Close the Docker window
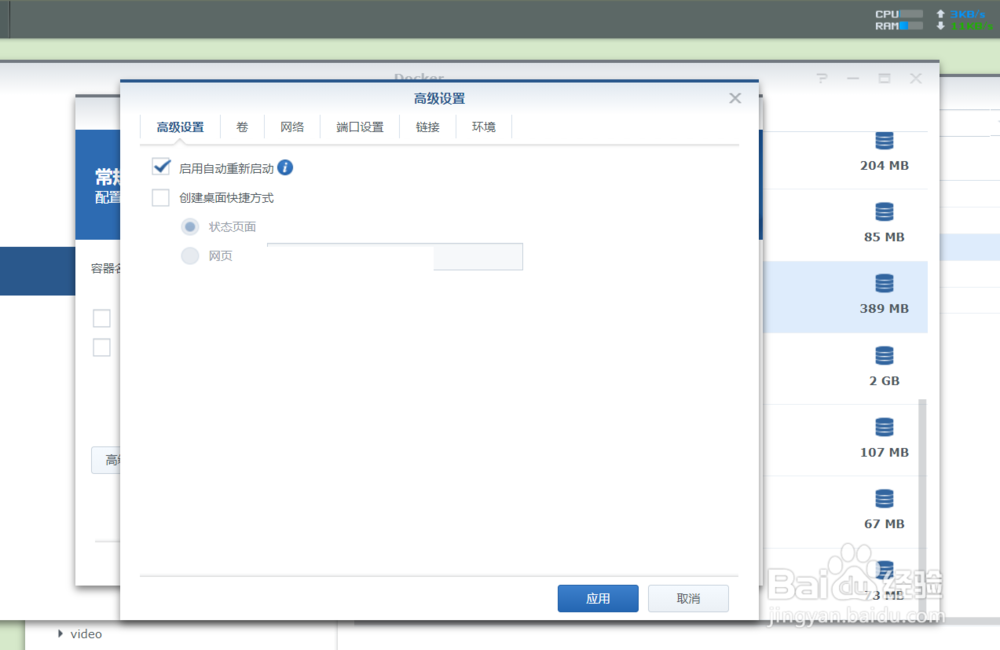 tap(916, 78)
